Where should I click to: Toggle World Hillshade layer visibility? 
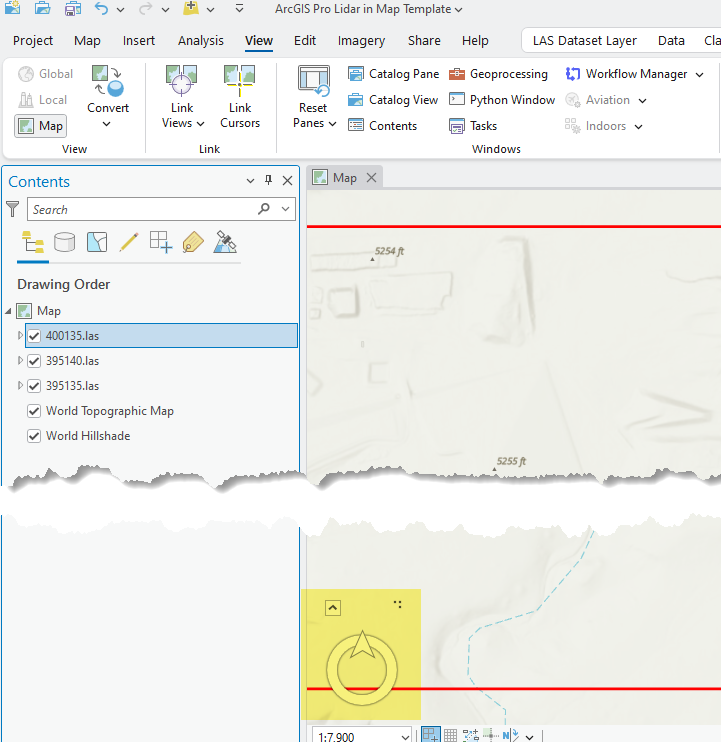pos(34,436)
